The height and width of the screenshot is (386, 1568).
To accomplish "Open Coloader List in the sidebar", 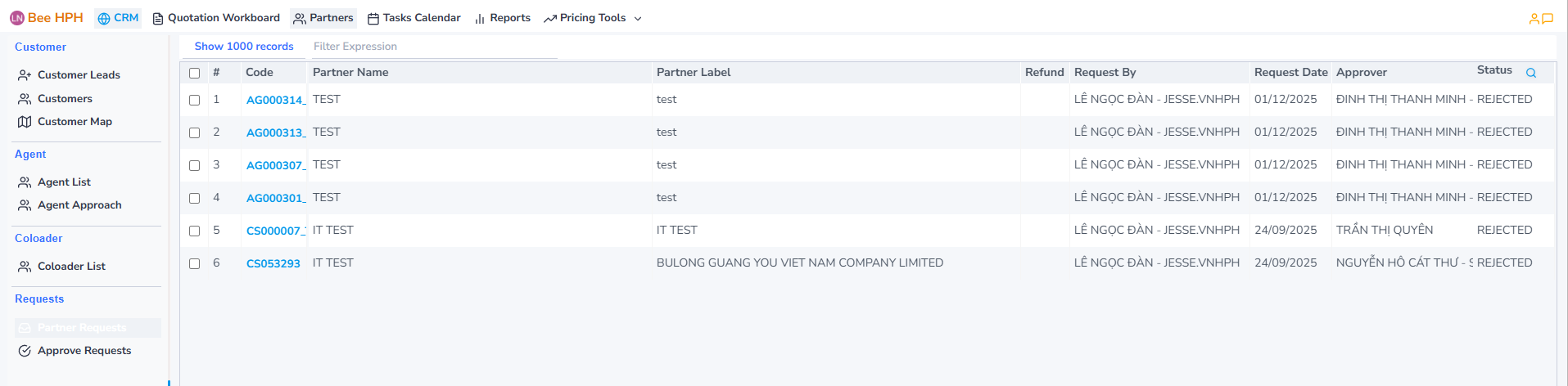I will [71, 267].
